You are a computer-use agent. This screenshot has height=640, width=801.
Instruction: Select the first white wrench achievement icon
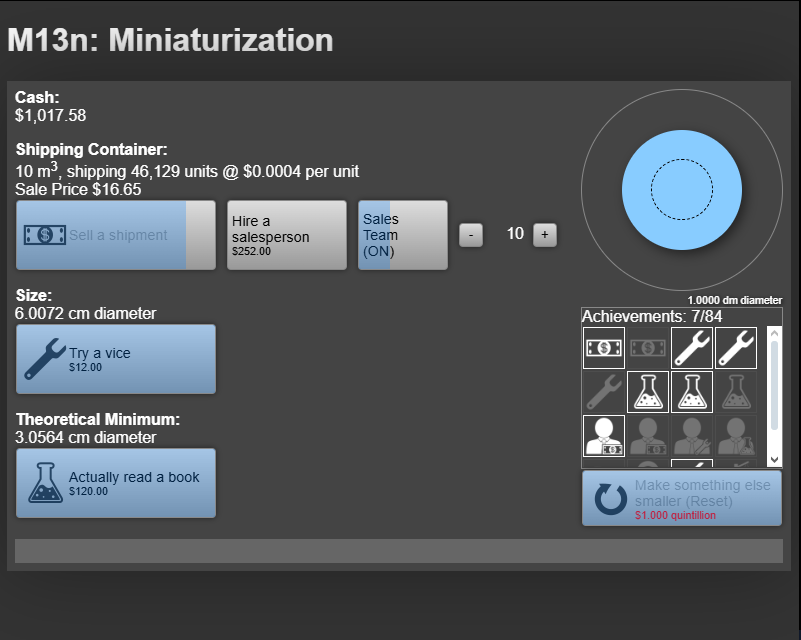tap(692, 348)
